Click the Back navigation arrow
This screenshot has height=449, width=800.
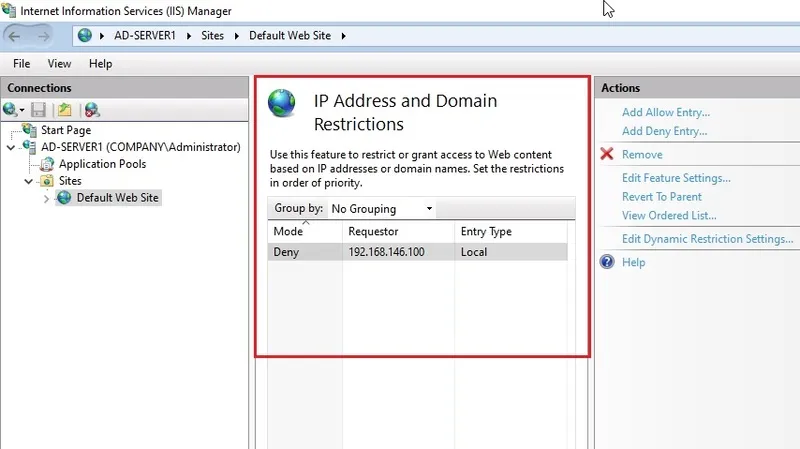(x=14, y=36)
